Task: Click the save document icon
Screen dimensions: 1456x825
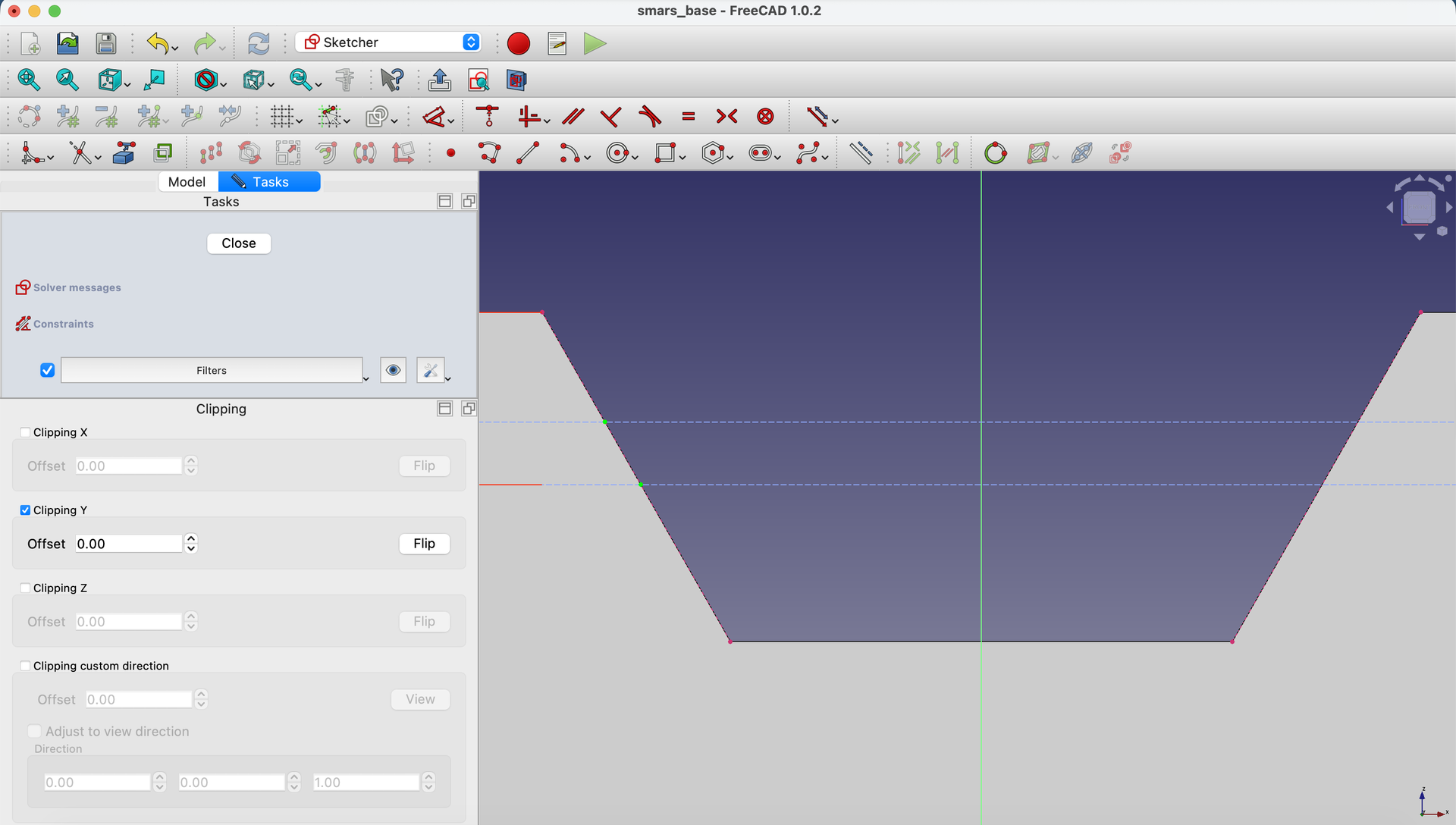Action: pyautogui.click(x=106, y=43)
